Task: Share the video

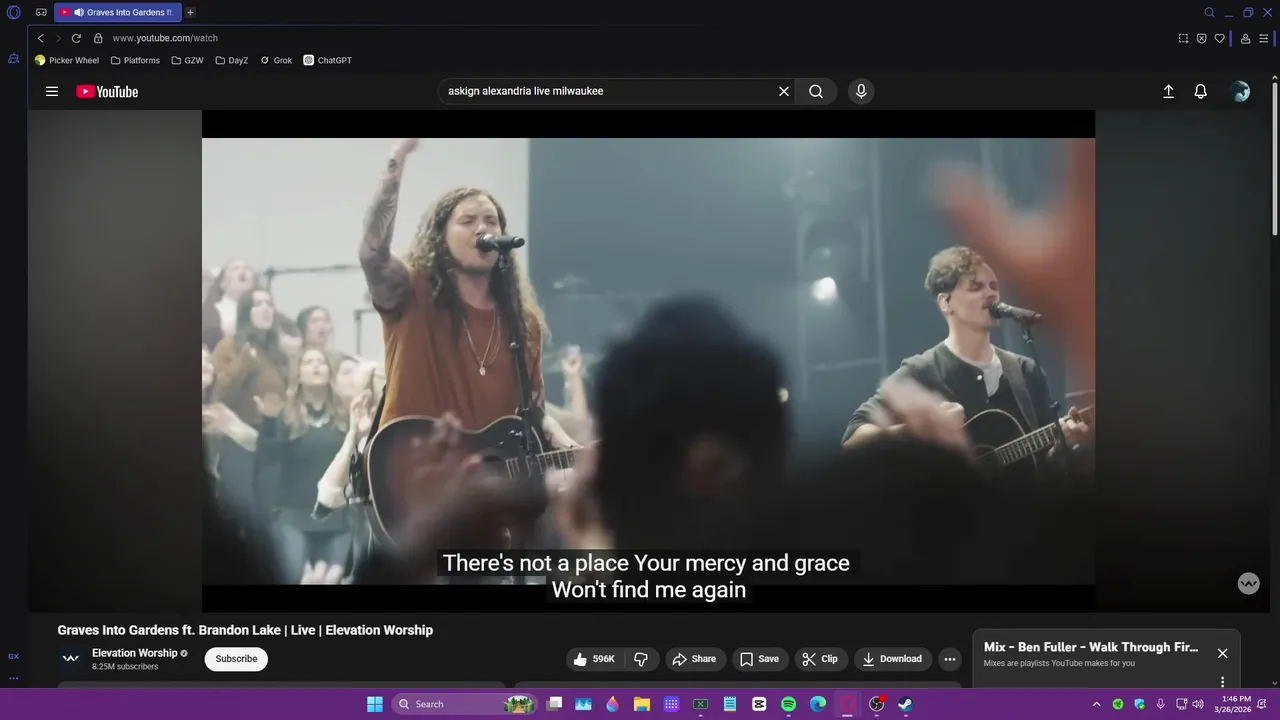Action: click(x=694, y=659)
